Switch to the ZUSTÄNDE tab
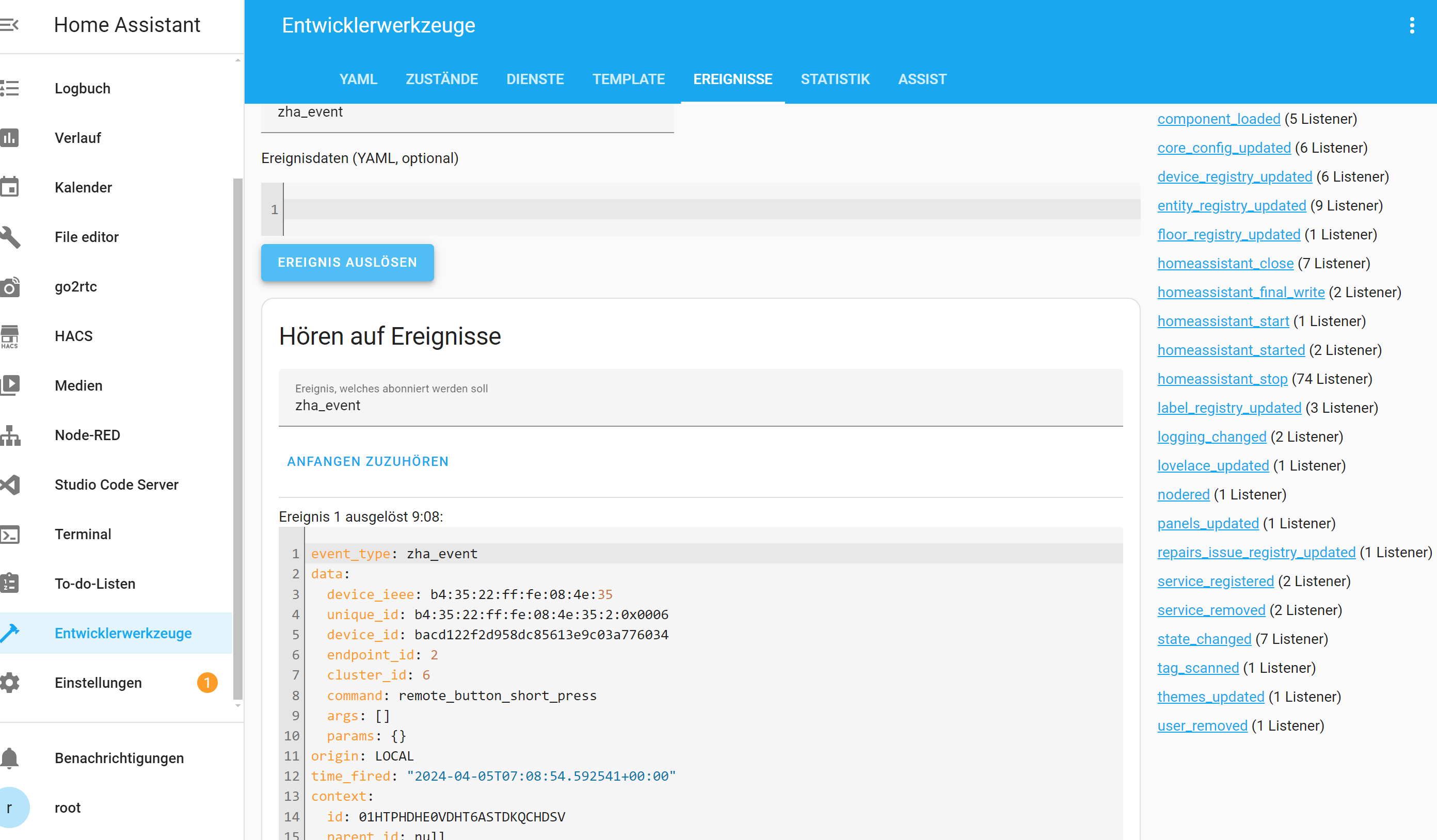 coord(441,79)
